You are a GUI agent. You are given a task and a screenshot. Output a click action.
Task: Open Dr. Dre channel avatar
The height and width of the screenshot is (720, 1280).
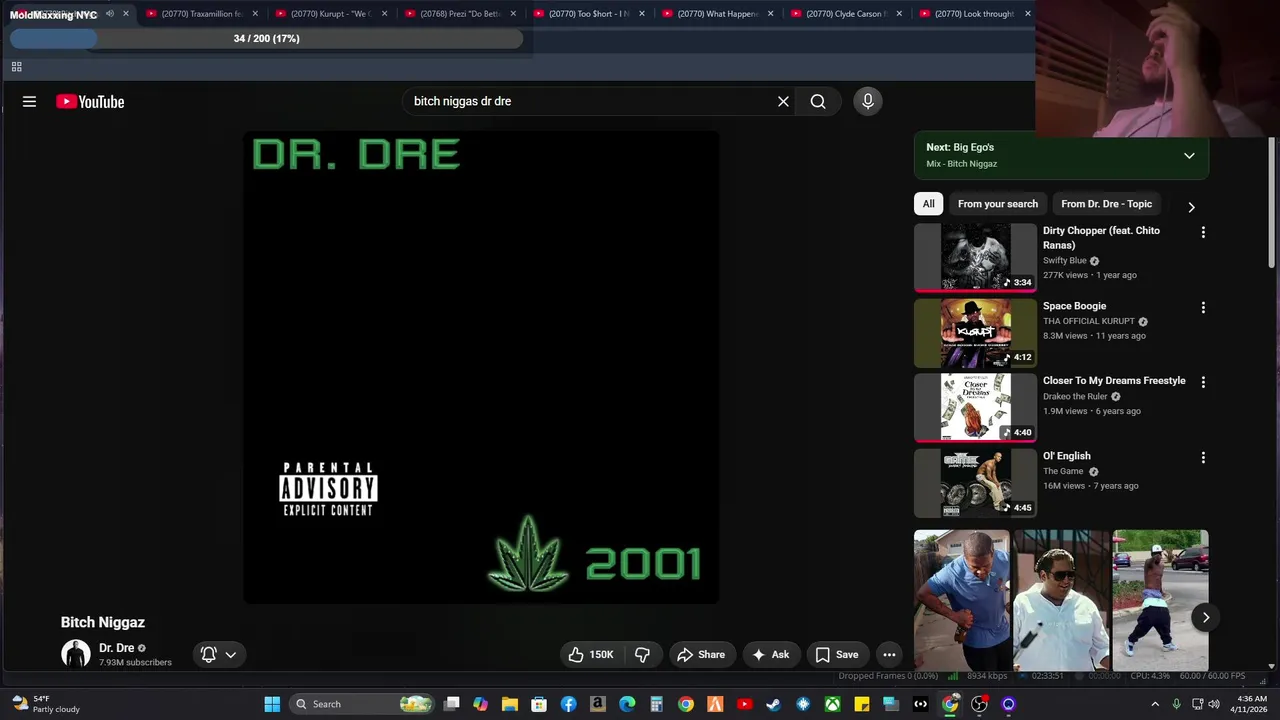click(x=76, y=654)
